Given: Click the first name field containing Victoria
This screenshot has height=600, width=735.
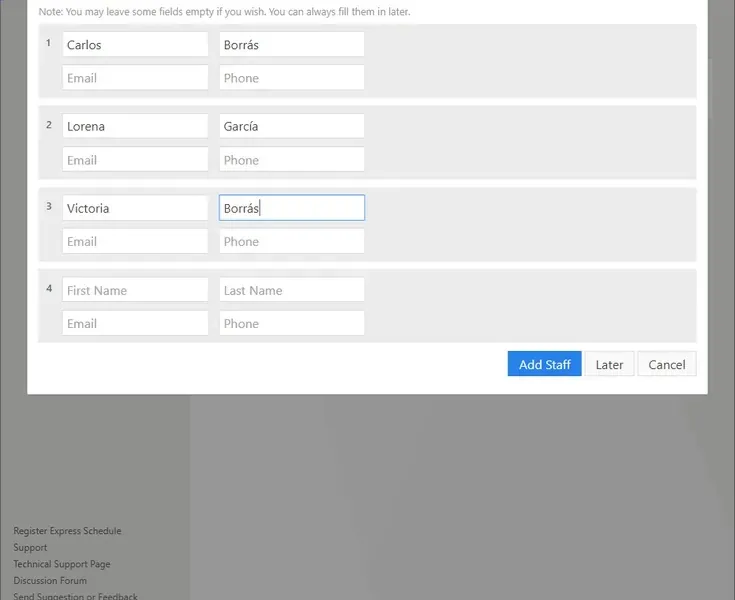Looking at the screenshot, I should [135, 208].
